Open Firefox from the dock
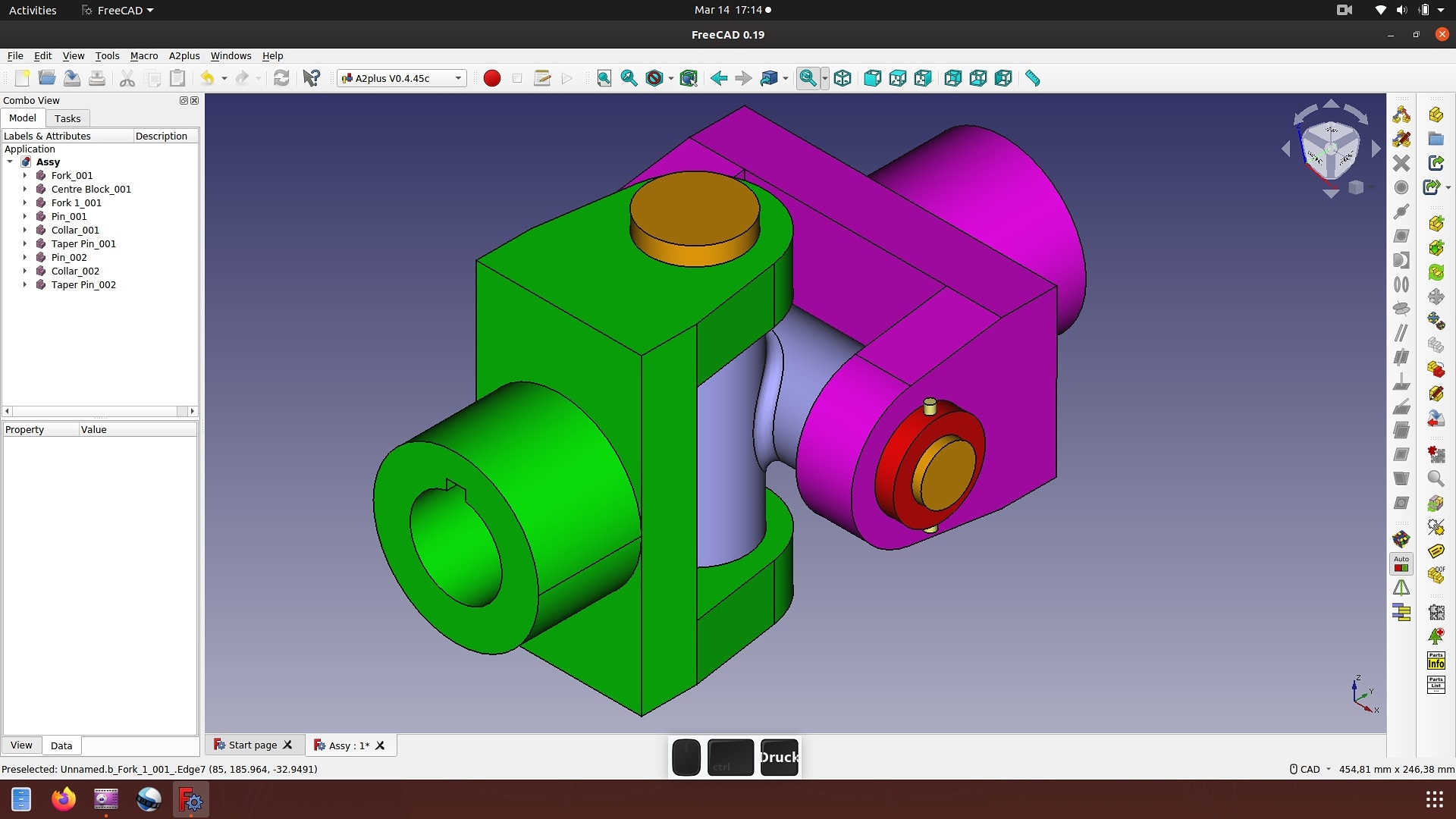This screenshot has height=819, width=1456. click(64, 799)
